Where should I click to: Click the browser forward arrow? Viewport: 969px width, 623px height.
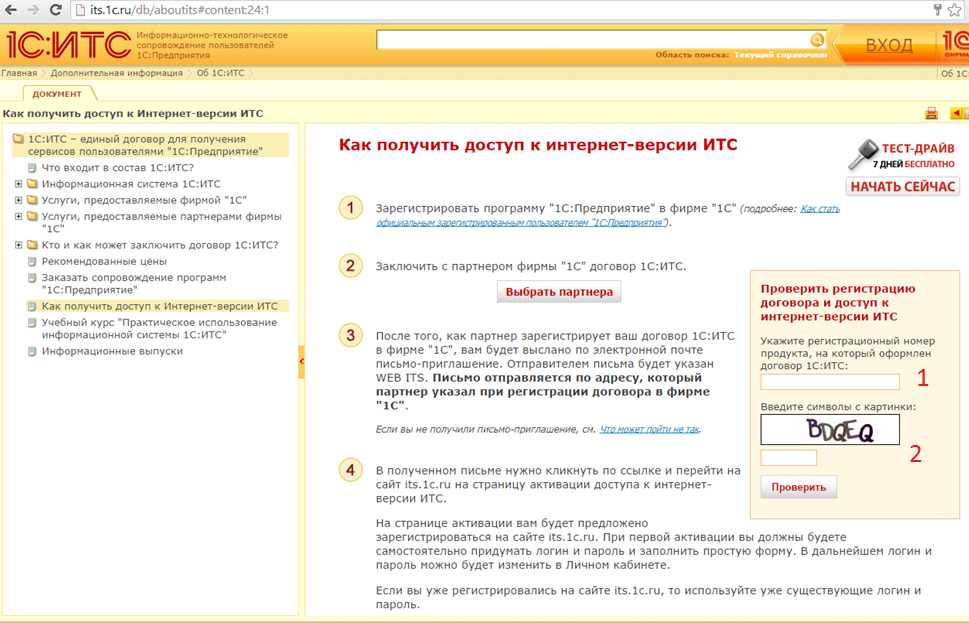tap(32, 10)
